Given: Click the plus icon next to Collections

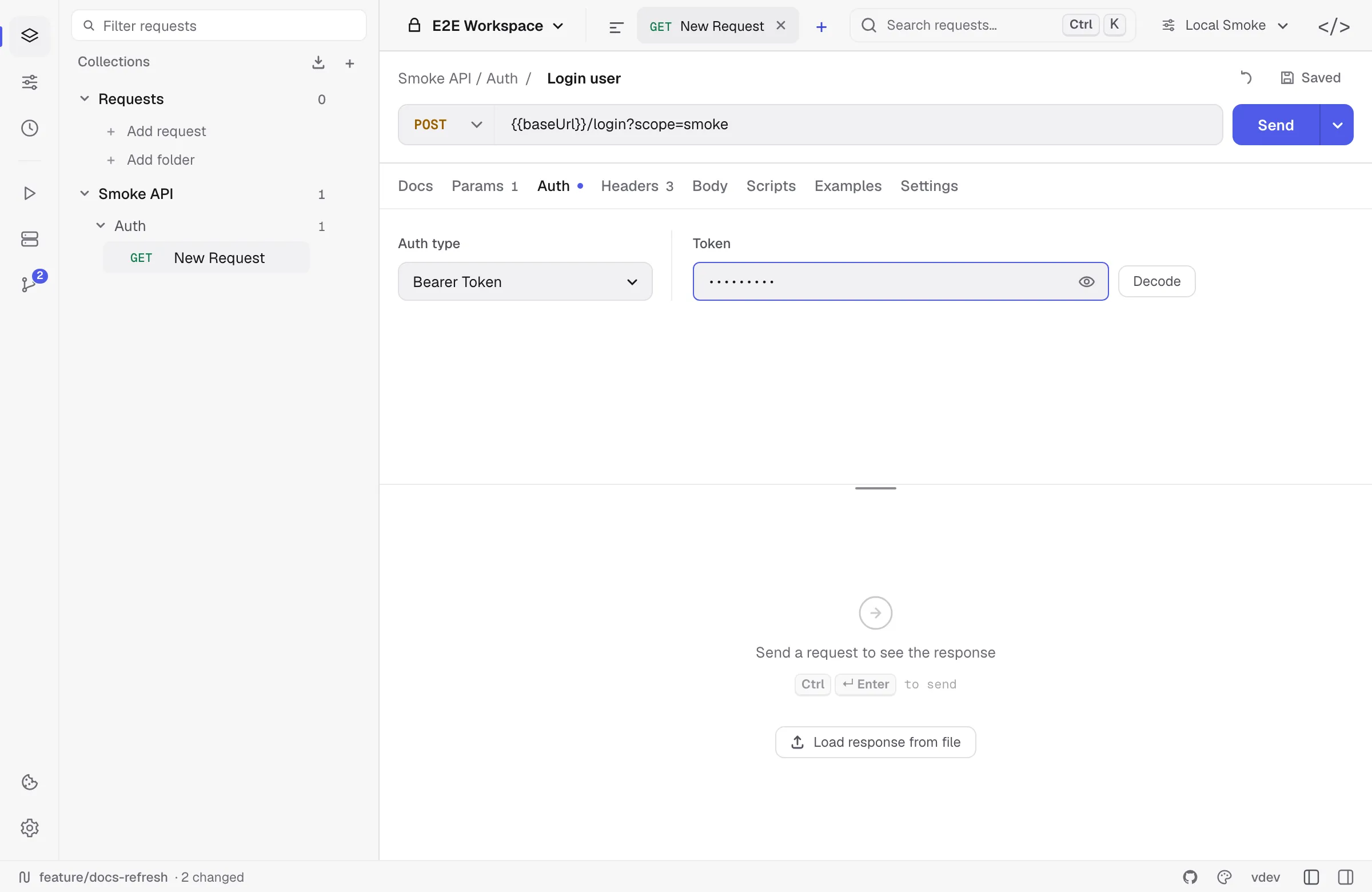Looking at the screenshot, I should coord(349,63).
